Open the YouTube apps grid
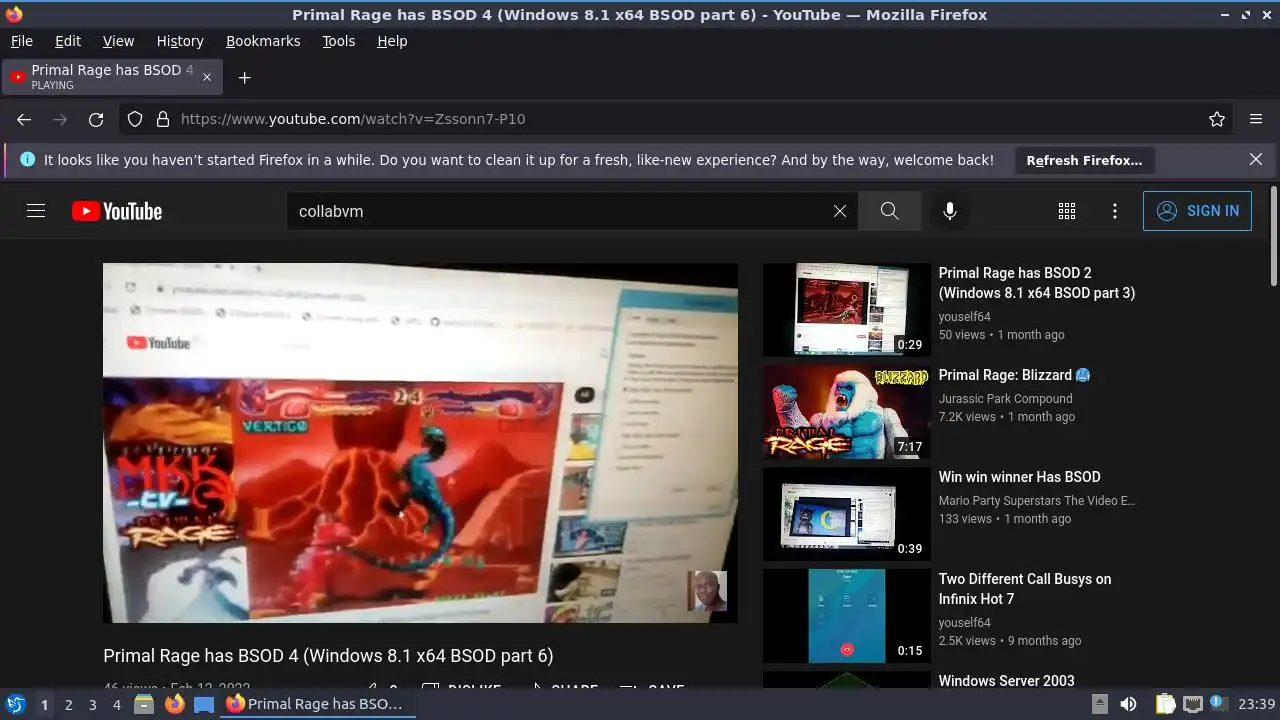 [x=1067, y=211]
